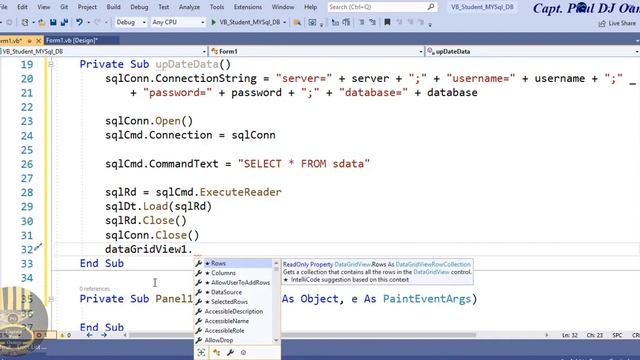Viewport: 640px width, 360px height.
Task: Toggle methods filter icon in IntelliSense footer
Action: click(216, 352)
